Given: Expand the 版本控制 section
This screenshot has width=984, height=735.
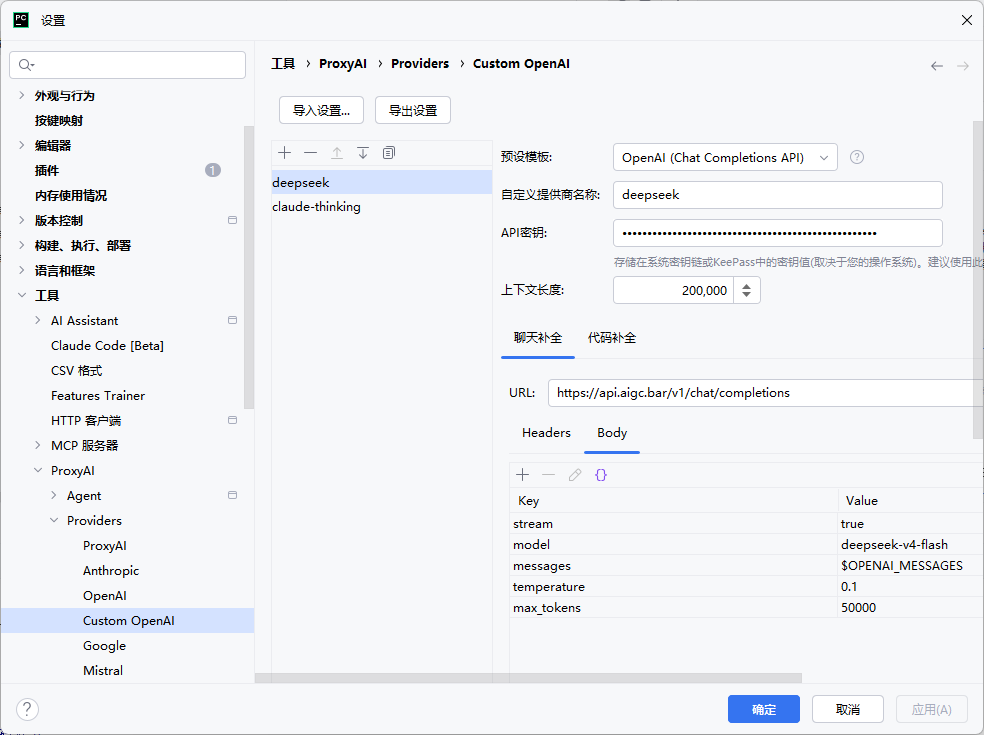Looking at the screenshot, I should [22, 220].
